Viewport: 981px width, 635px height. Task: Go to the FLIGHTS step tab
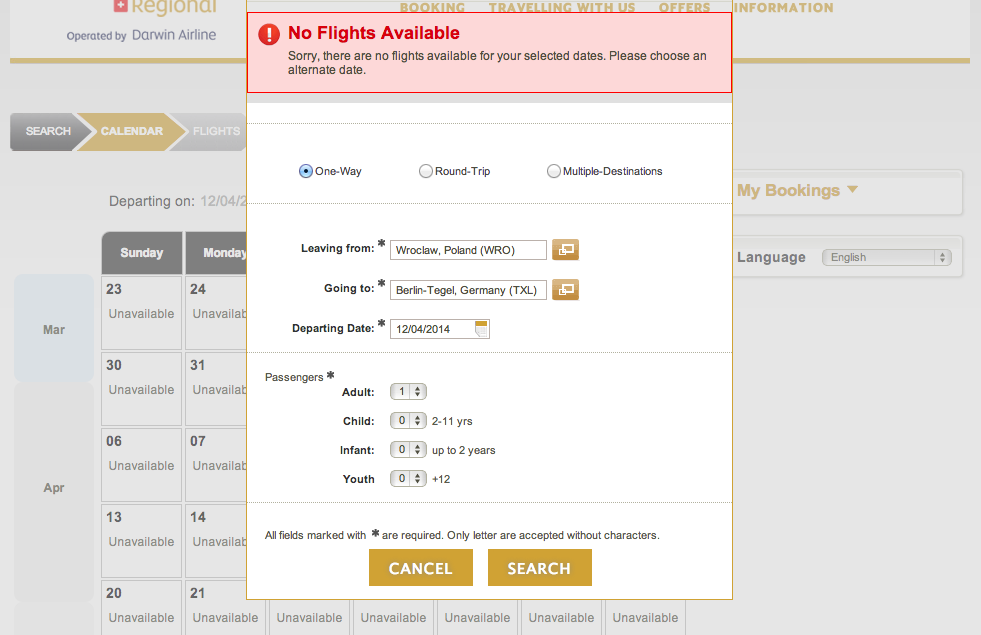coord(213,131)
